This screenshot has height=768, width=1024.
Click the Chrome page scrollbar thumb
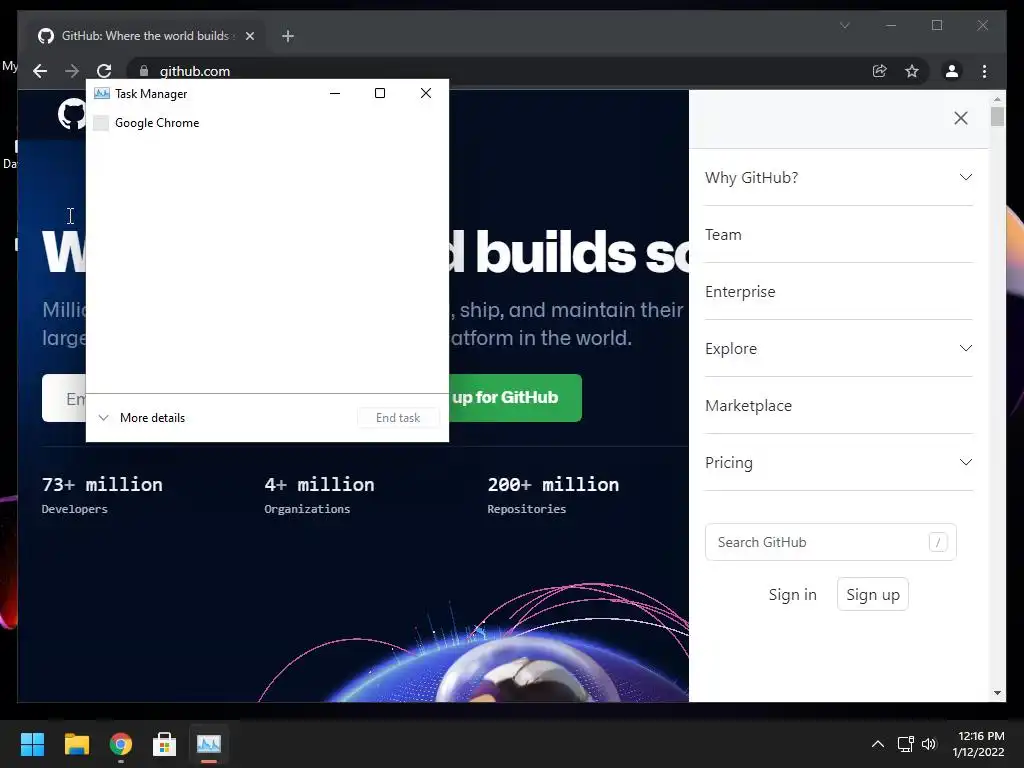997,116
